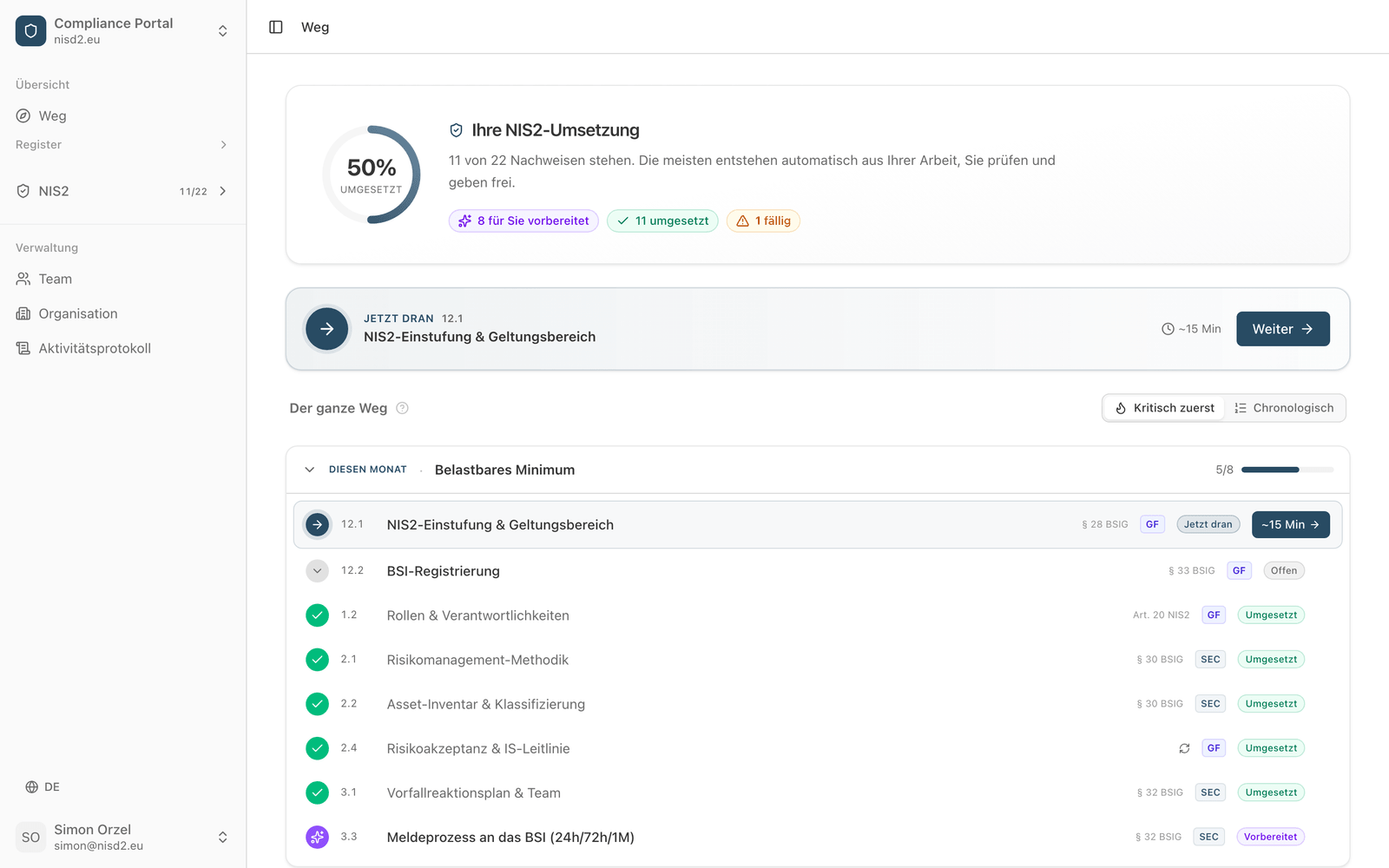Click the Jetzt dran round arrow icon
Image resolution: width=1389 pixels, height=868 pixels.
(327, 329)
